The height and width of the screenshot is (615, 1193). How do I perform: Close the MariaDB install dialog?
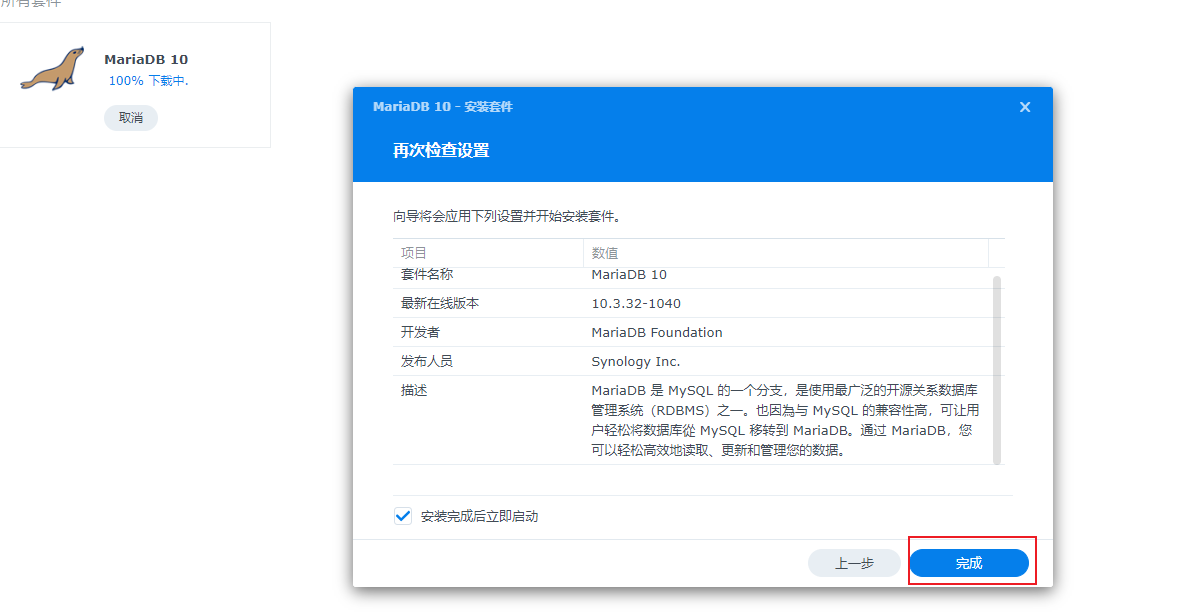tap(1024, 107)
